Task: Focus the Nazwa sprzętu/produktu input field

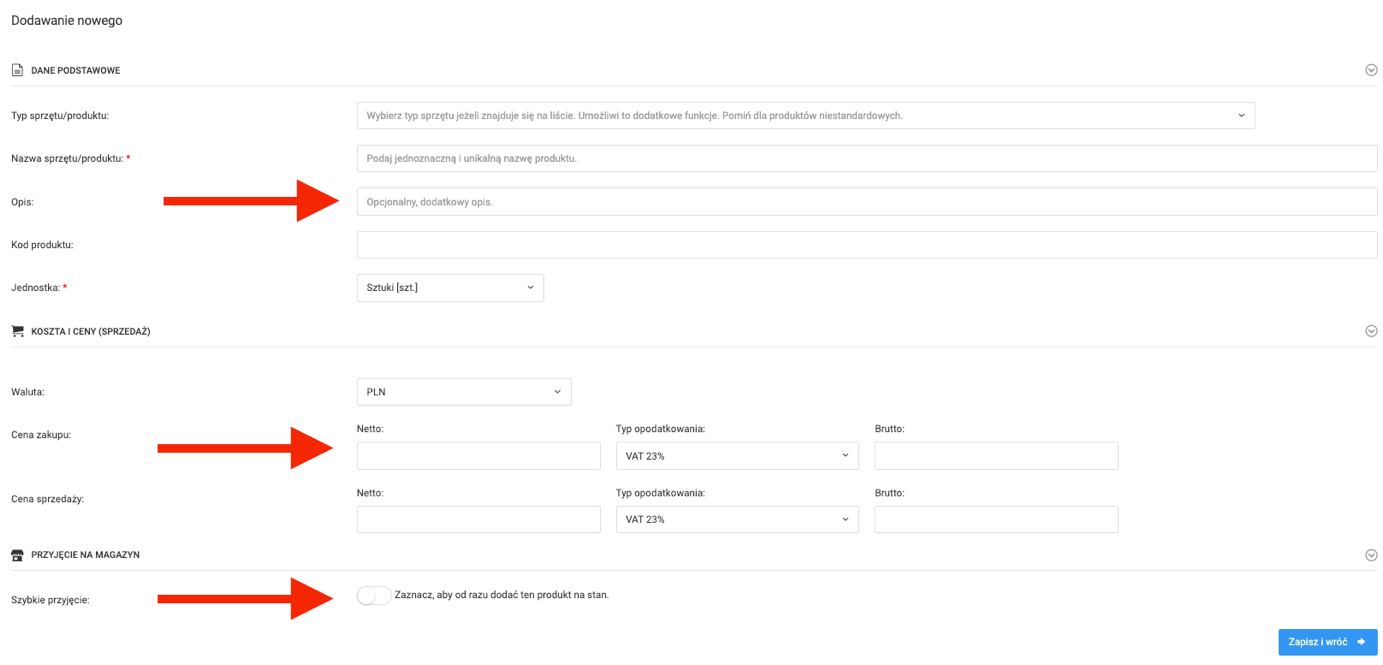Action: [866, 159]
